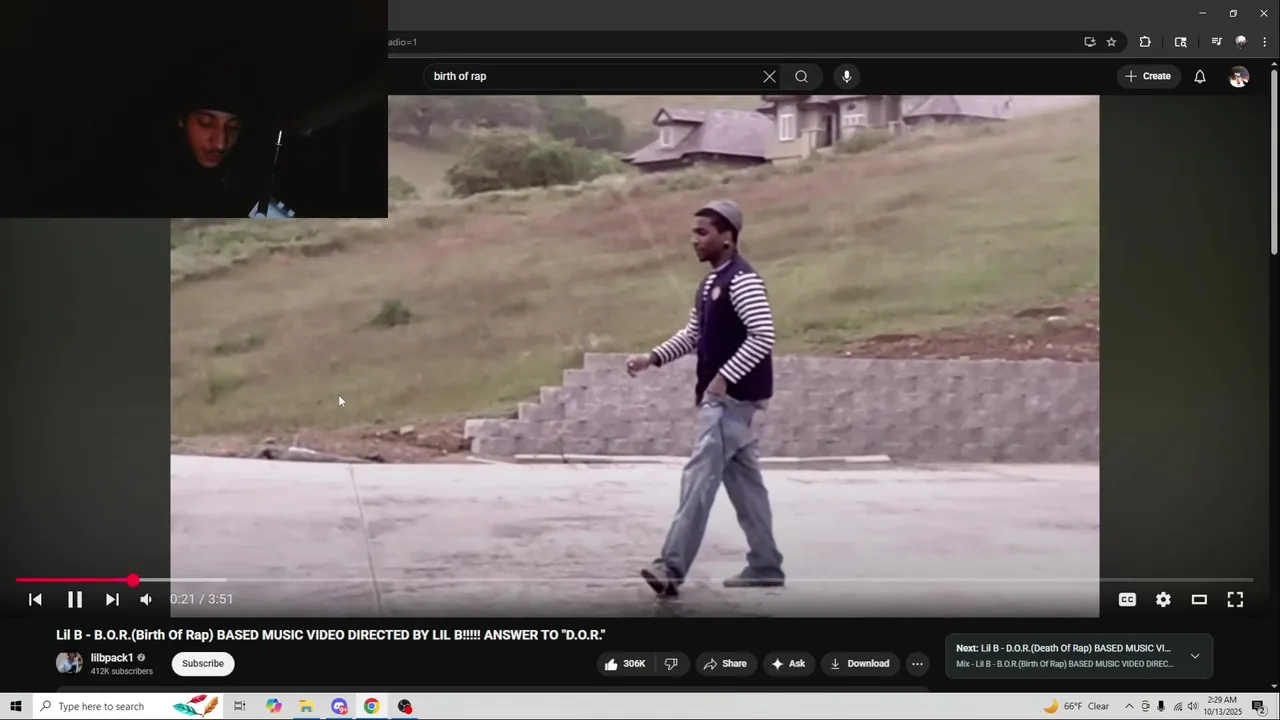1280x720 pixels.
Task: Open the lilbpack1 channel name
Action: point(112,658)
